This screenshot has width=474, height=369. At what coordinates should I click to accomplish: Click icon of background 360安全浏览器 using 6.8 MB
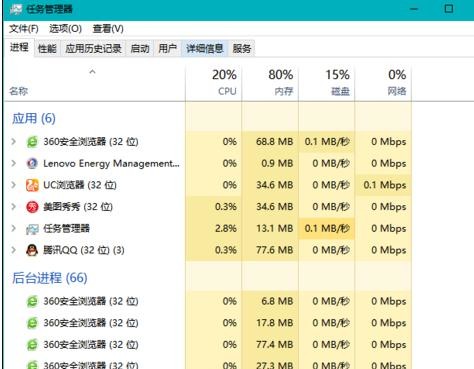[x=32, y=302]
